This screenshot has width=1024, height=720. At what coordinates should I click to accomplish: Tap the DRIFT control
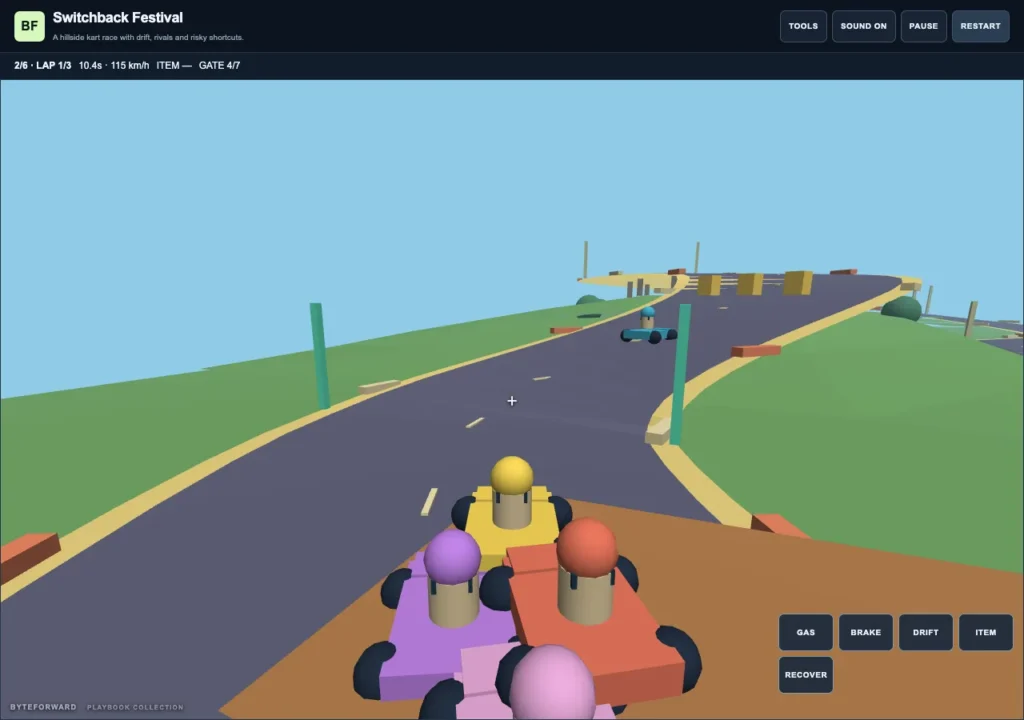pos(925,632)
